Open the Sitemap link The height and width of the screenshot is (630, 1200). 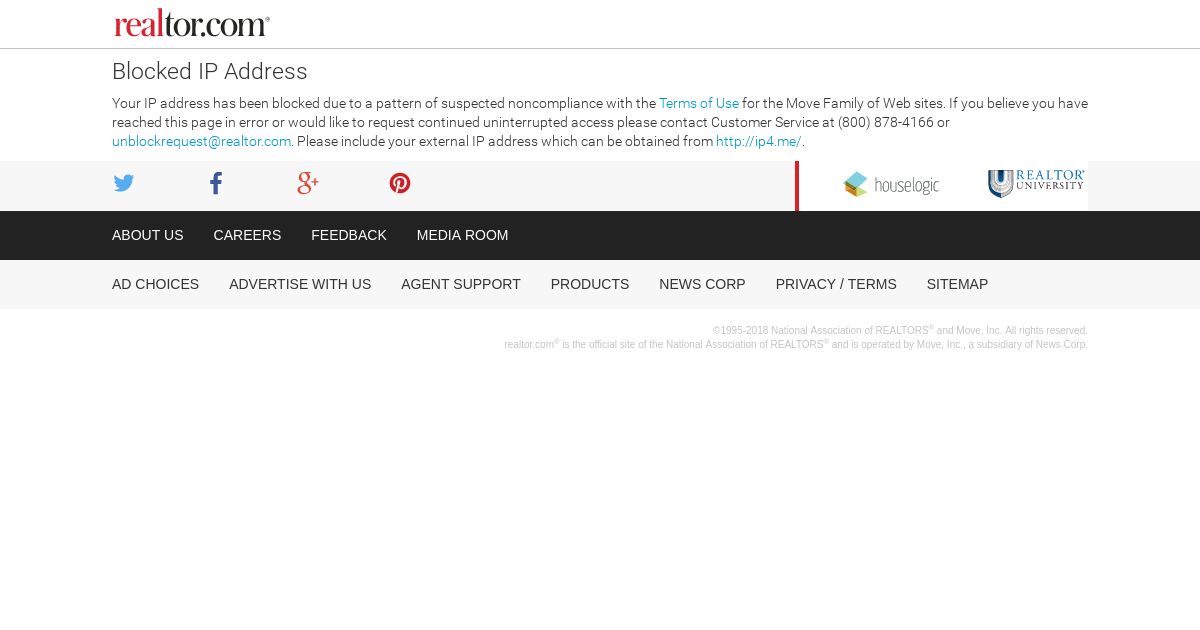(x=957, y=284)
